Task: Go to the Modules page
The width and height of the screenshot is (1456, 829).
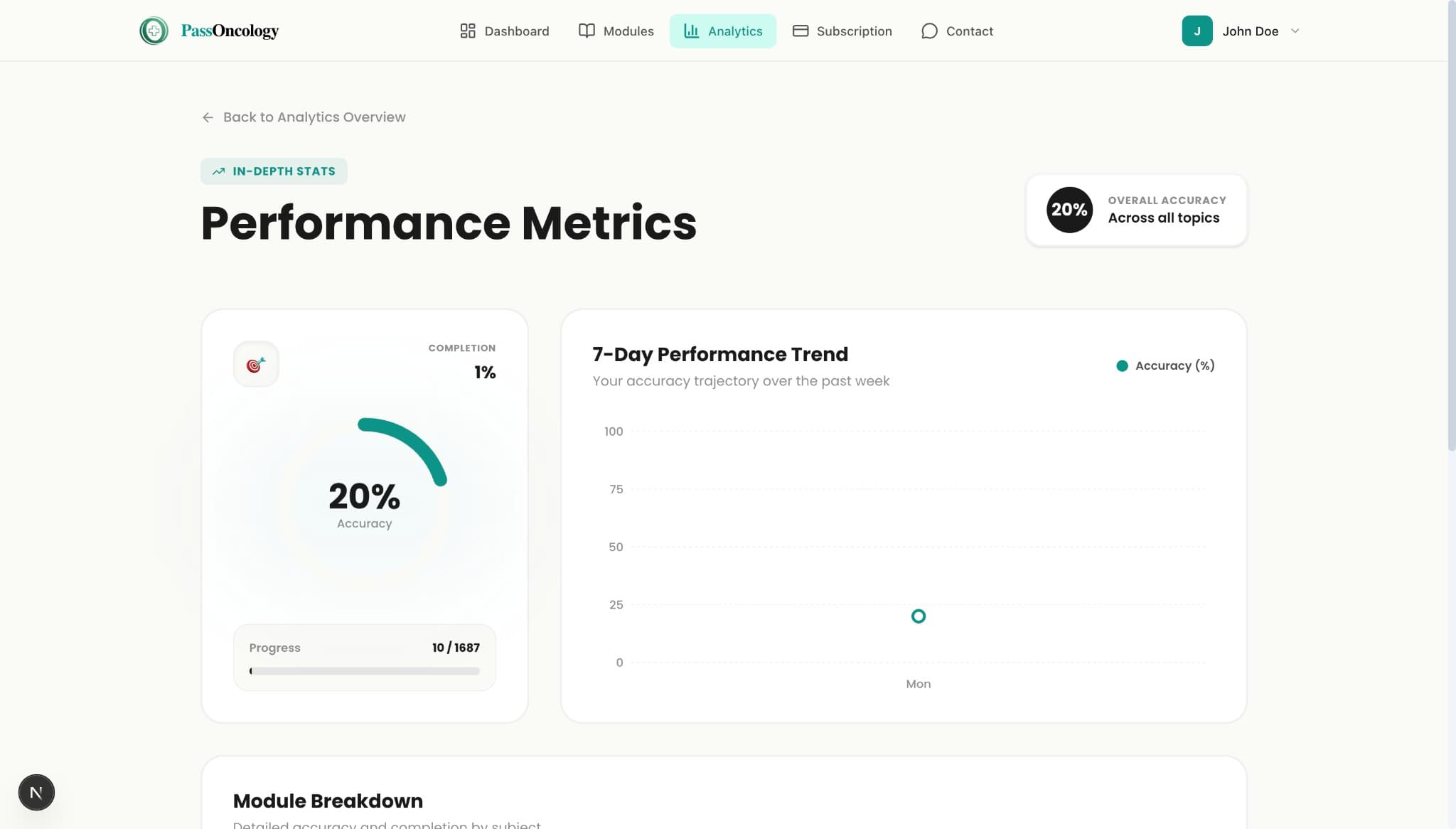Action: 616,31
